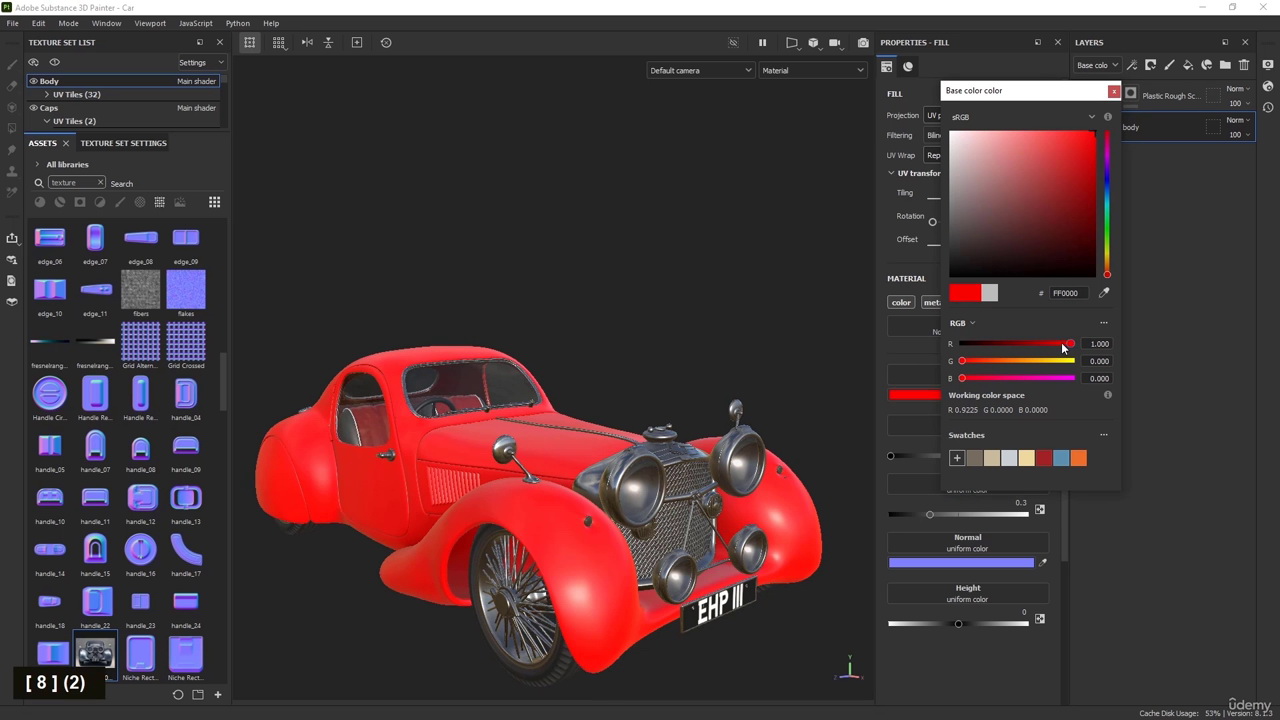Click the hex color value field

click(x=1071, y=293)
